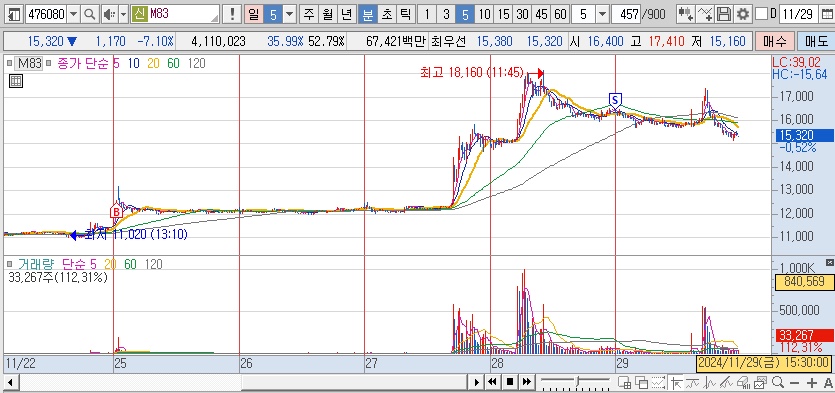
Task: Click the stock code search magnifier icon
Action: click(89, 14)
